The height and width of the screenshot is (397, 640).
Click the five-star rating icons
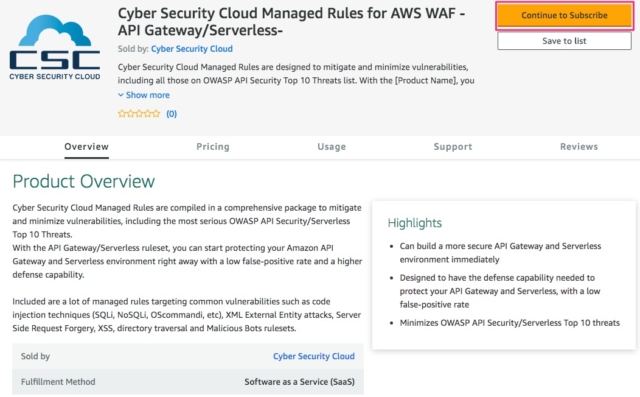[139, 113]
